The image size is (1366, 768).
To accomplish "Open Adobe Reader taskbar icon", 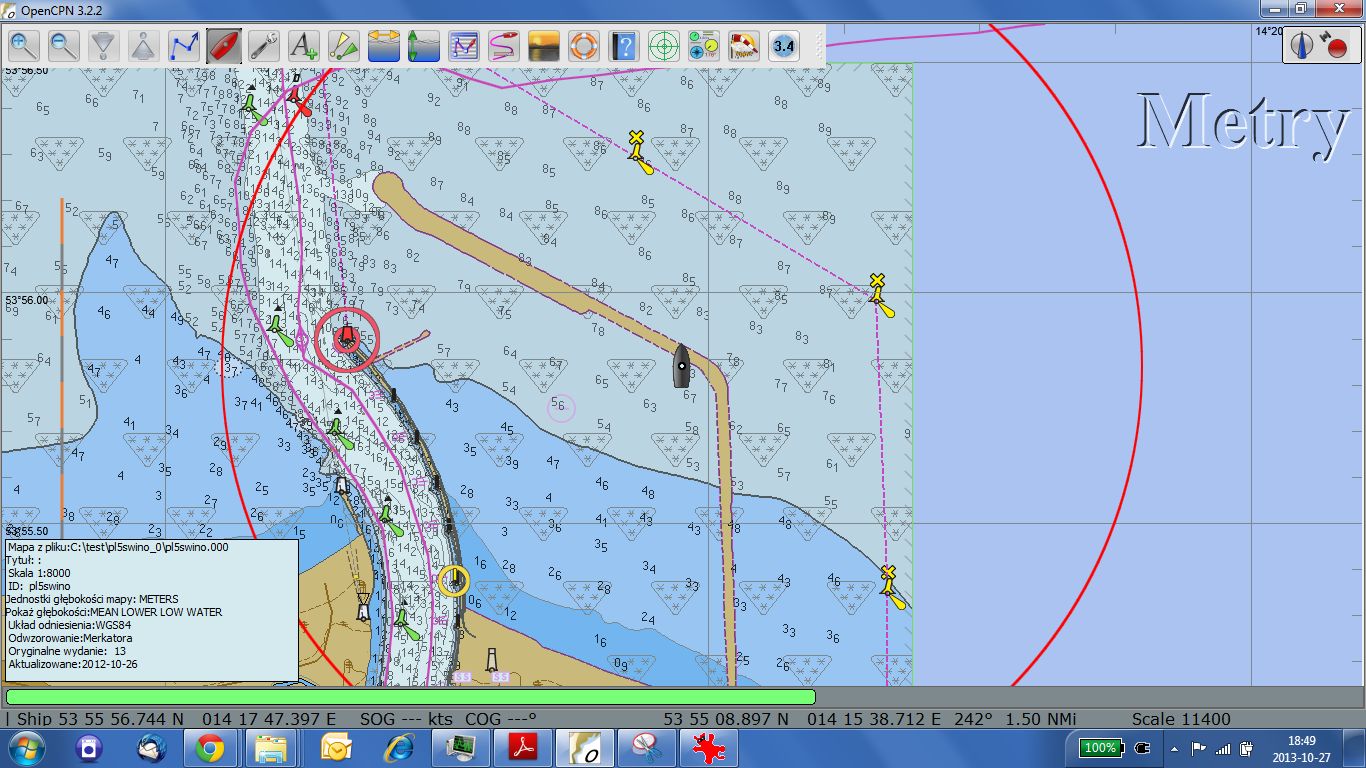I will tap(525, 747).
